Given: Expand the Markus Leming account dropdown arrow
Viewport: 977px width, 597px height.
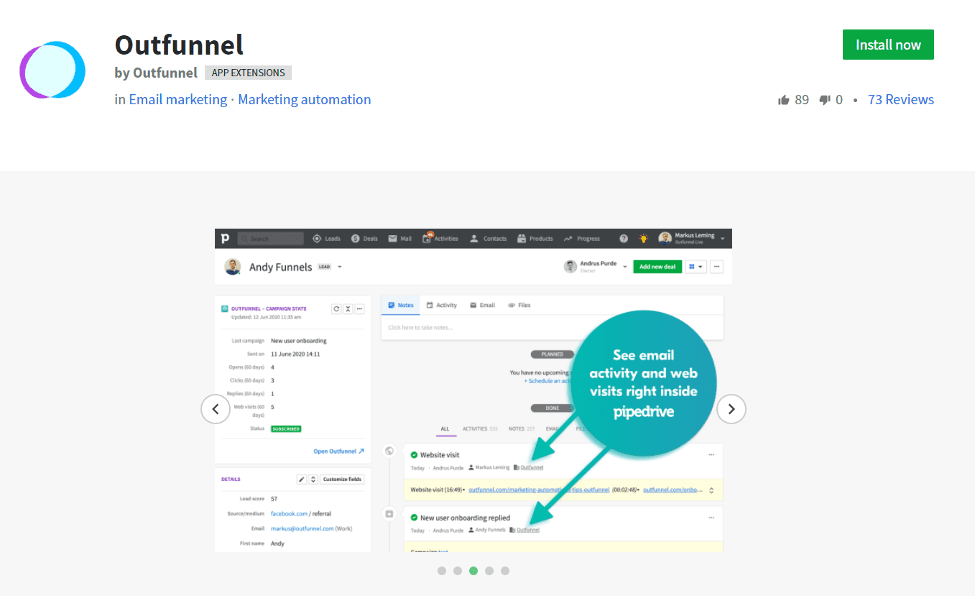Looking at the screenshot, I should 723,239.
